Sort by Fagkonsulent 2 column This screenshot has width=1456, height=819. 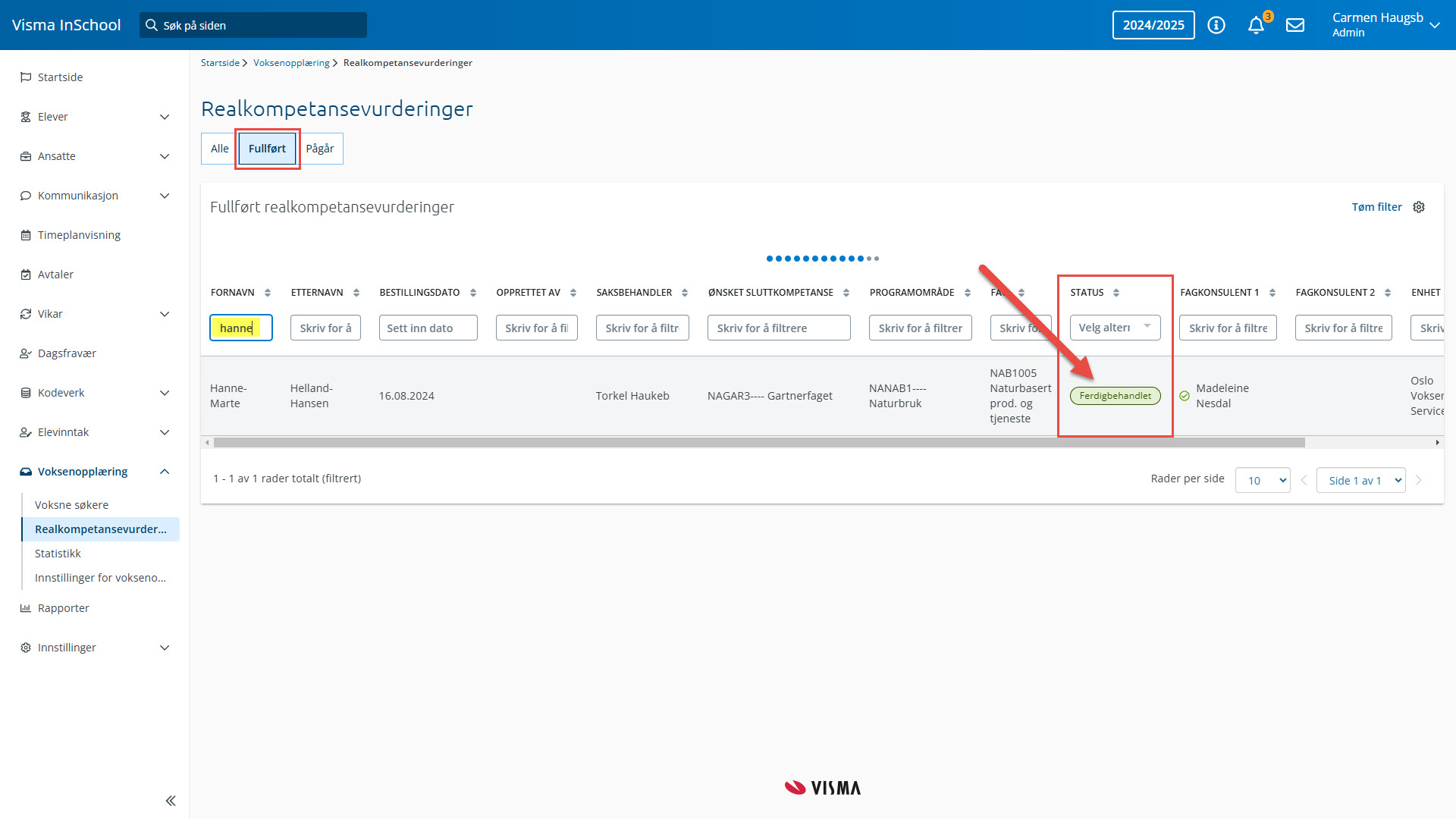[1388, 293]
